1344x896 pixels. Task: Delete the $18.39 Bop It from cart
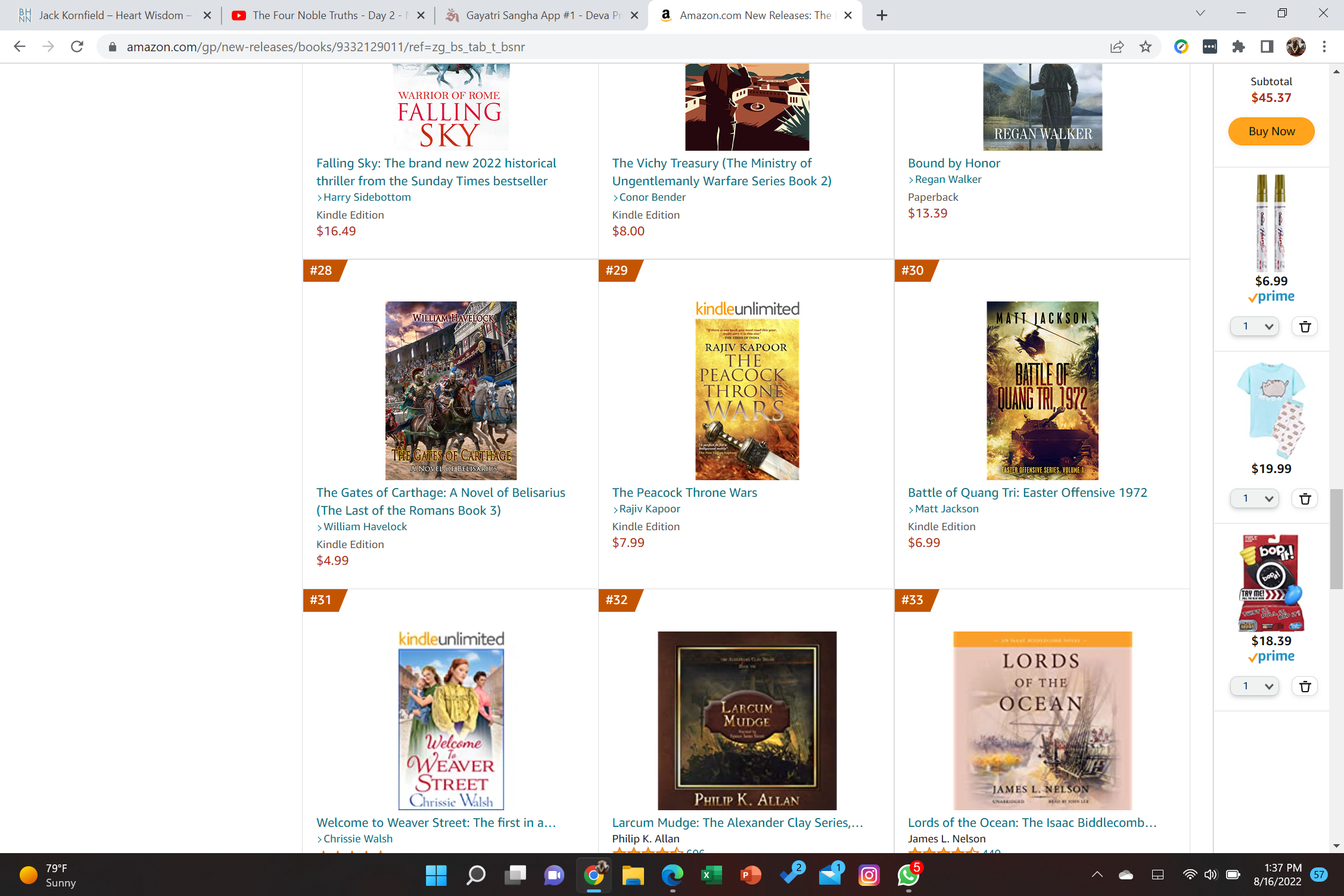1305,686
